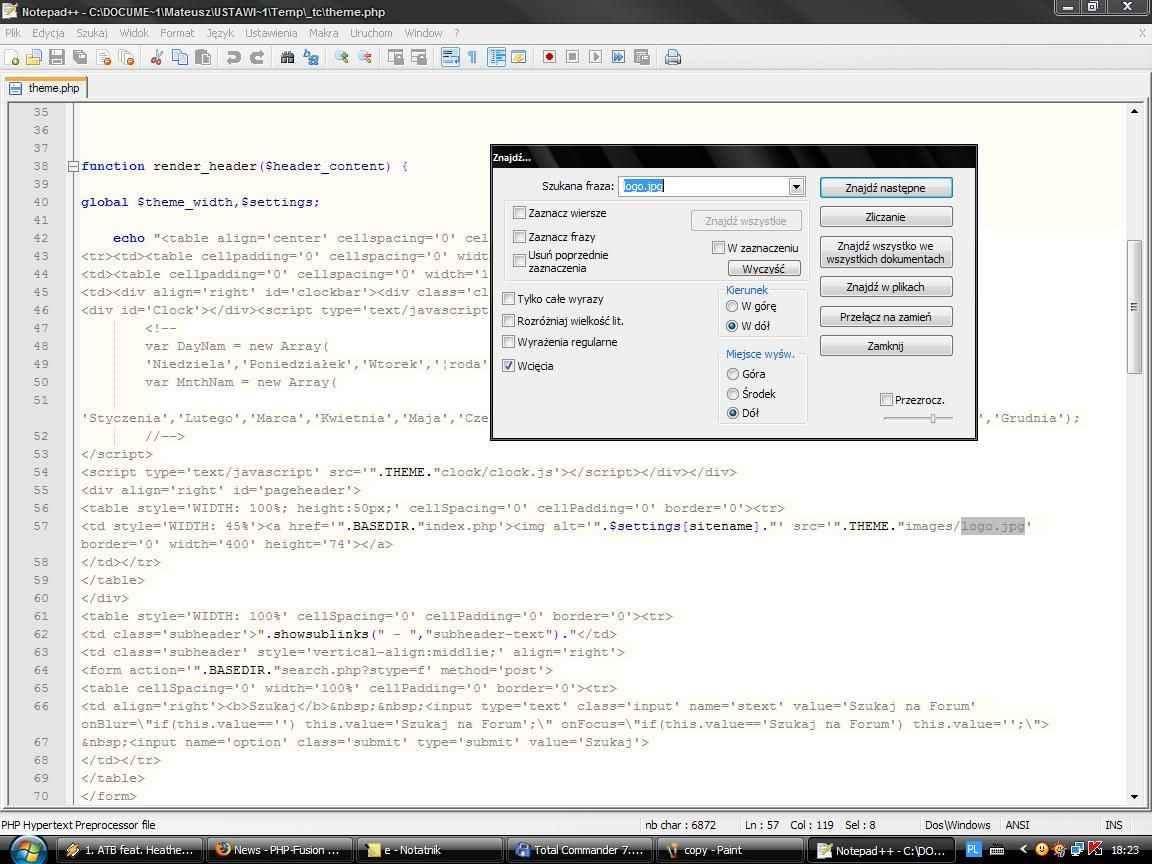1152x864 pixels.
Task: Toggle the Show indent guide icon
Action: tap(497, 57)
